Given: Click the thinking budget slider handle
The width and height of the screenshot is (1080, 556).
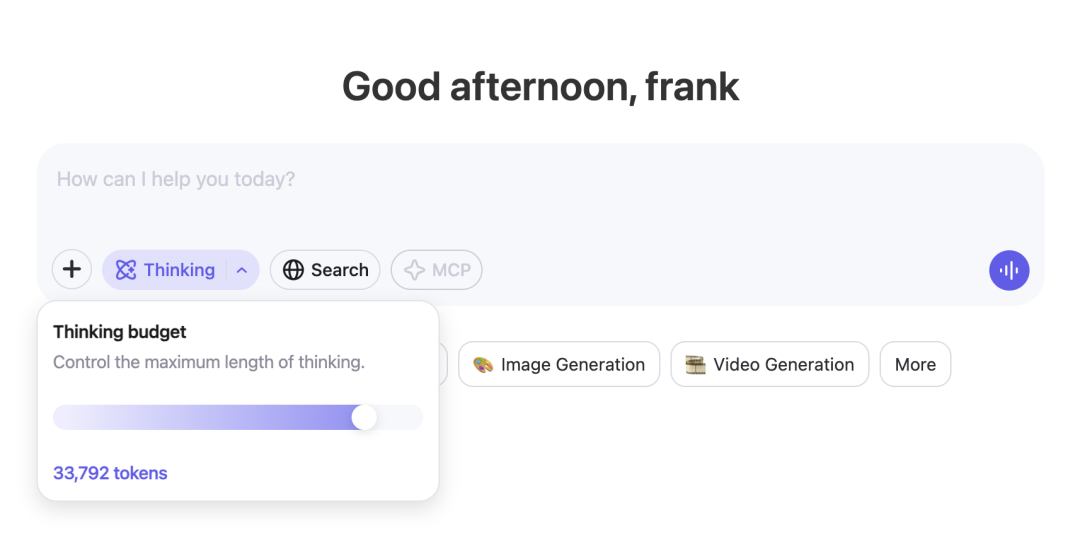Looking at the screenshot, I should pos(364,418).
